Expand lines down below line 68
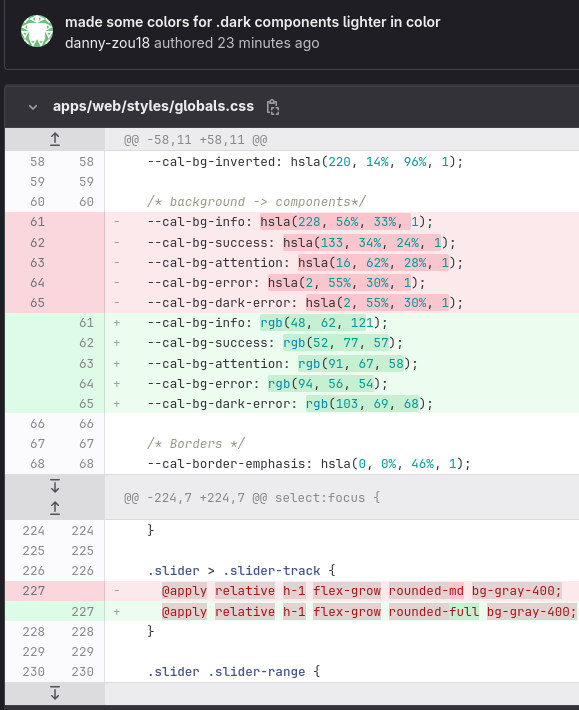The height and width of the screenshot is (710, 579). 55,486
